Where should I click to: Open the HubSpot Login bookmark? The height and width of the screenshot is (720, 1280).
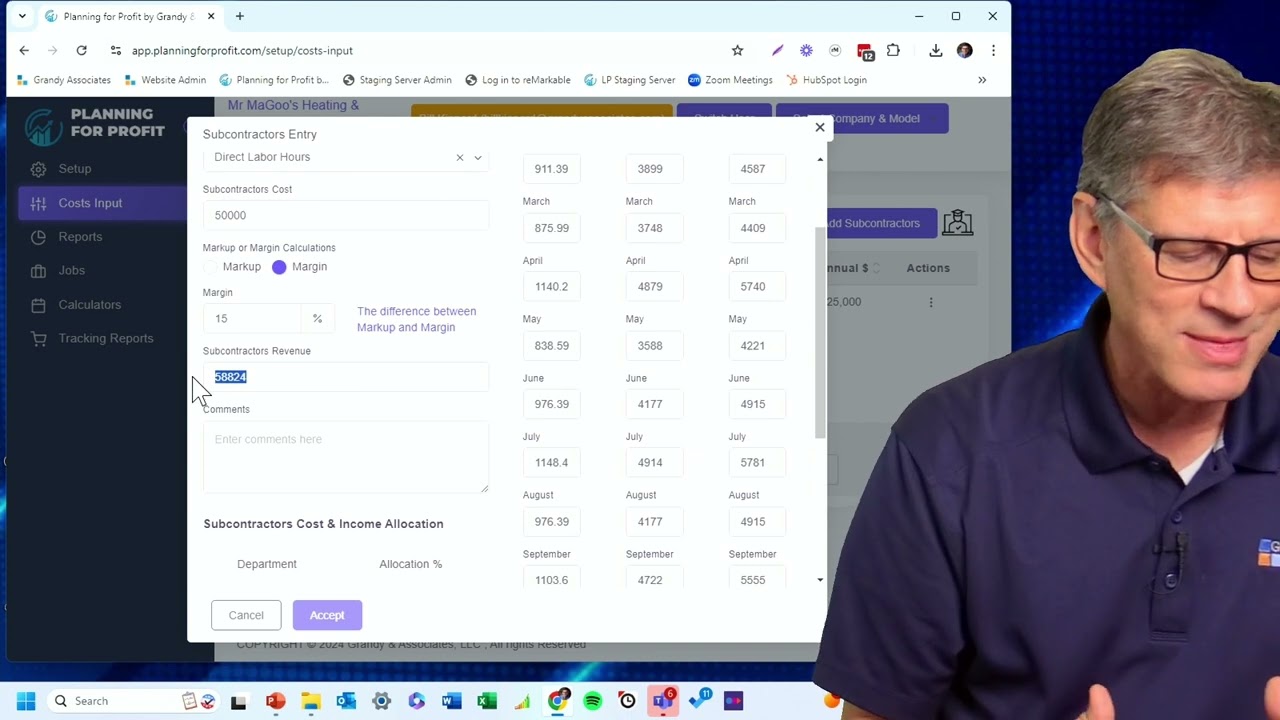click(826, 80)
